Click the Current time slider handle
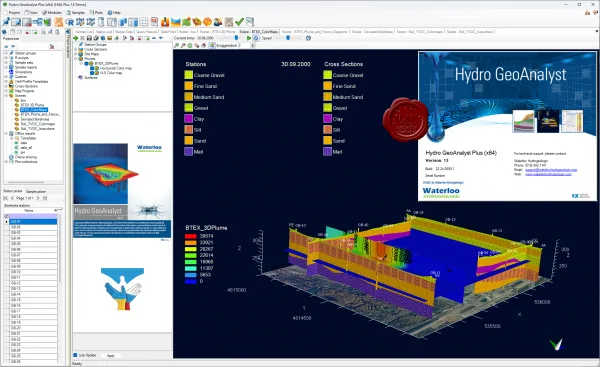 pyautogui.click(x=236, y=38)
